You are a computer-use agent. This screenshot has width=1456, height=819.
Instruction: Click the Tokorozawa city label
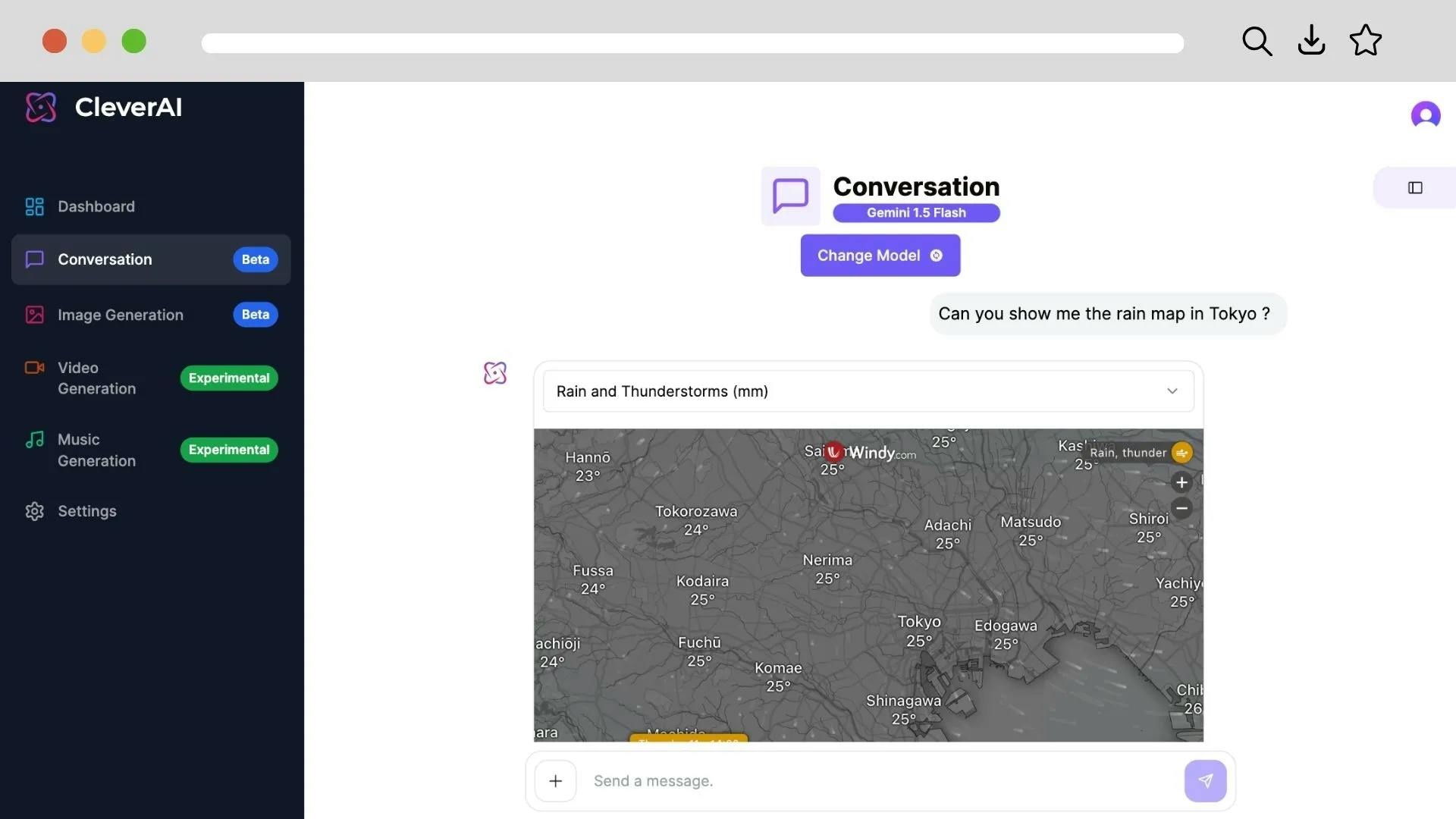click(696, 512)
